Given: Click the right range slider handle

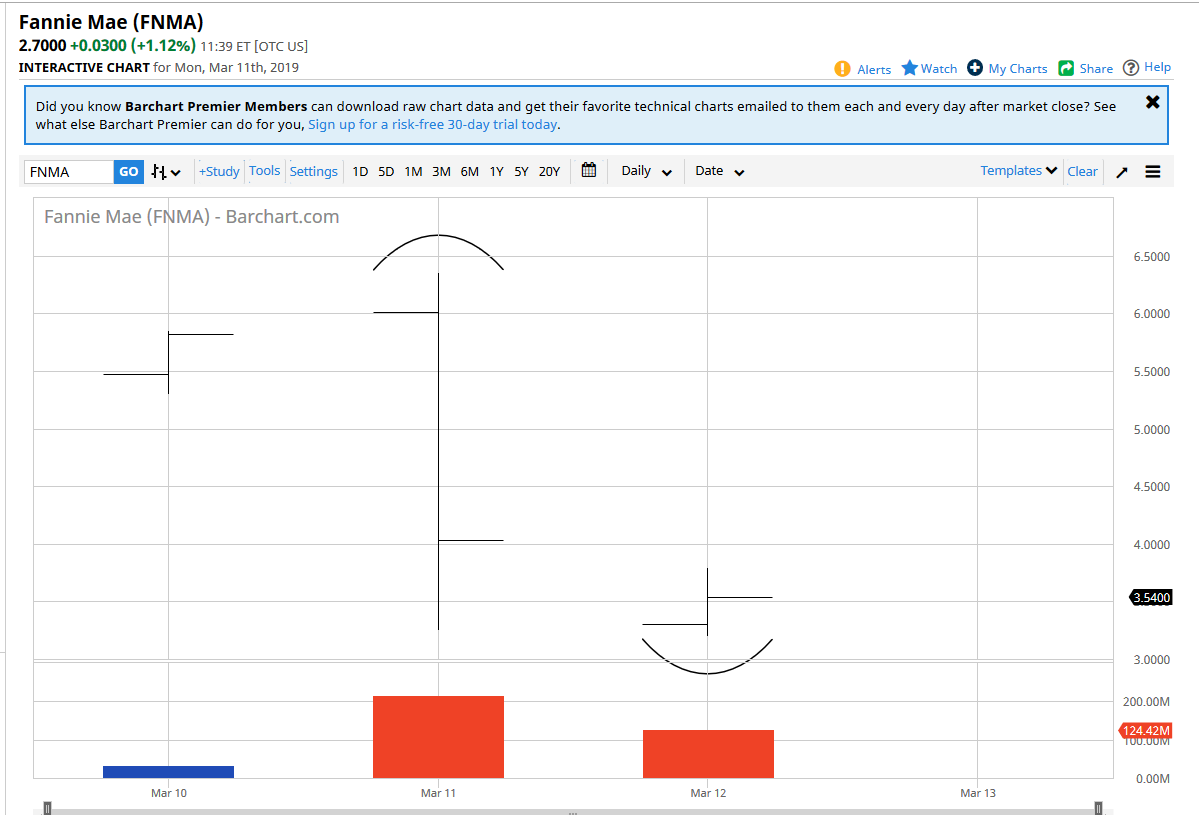Looking at the screenshot, I should click(1098, 808).
